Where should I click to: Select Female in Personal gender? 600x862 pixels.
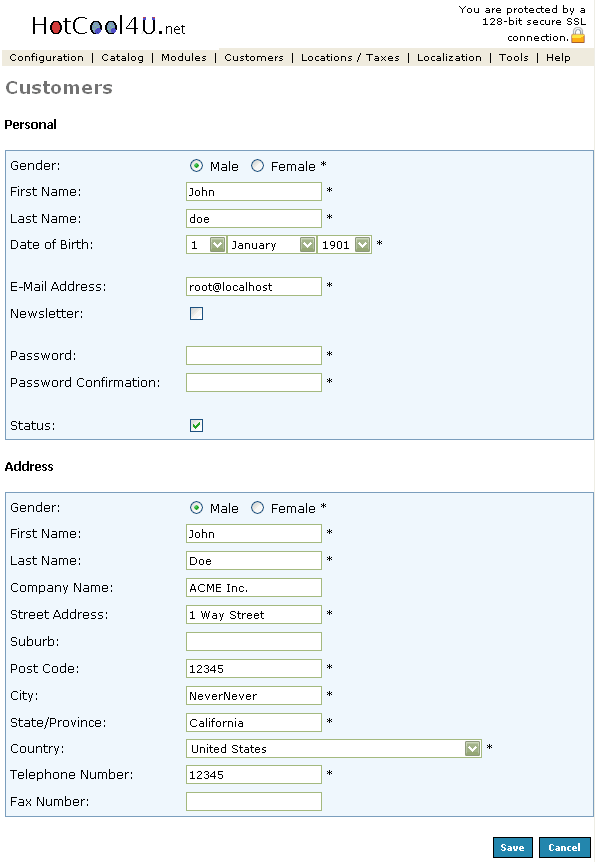pos(258,166)
